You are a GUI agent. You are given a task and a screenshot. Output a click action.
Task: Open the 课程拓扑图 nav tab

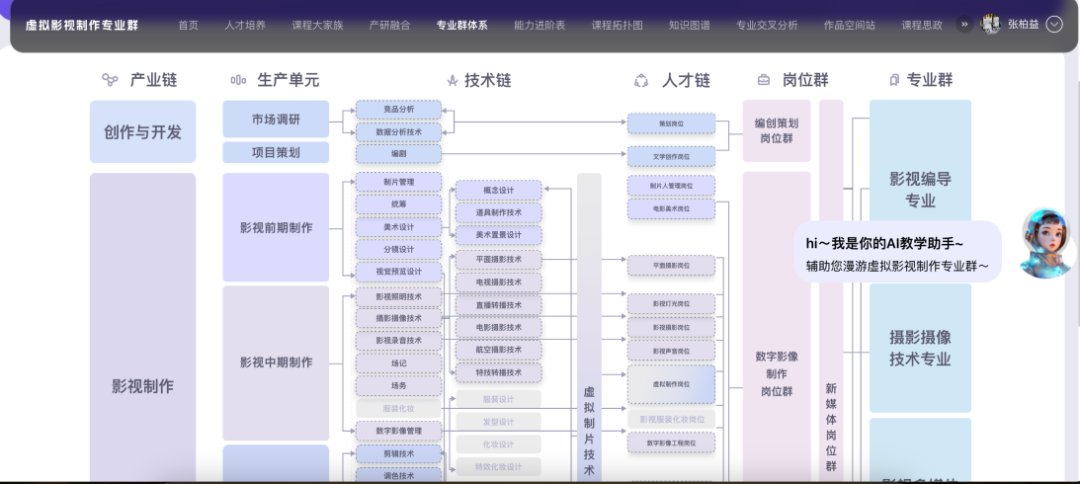(x=617, y=25)
